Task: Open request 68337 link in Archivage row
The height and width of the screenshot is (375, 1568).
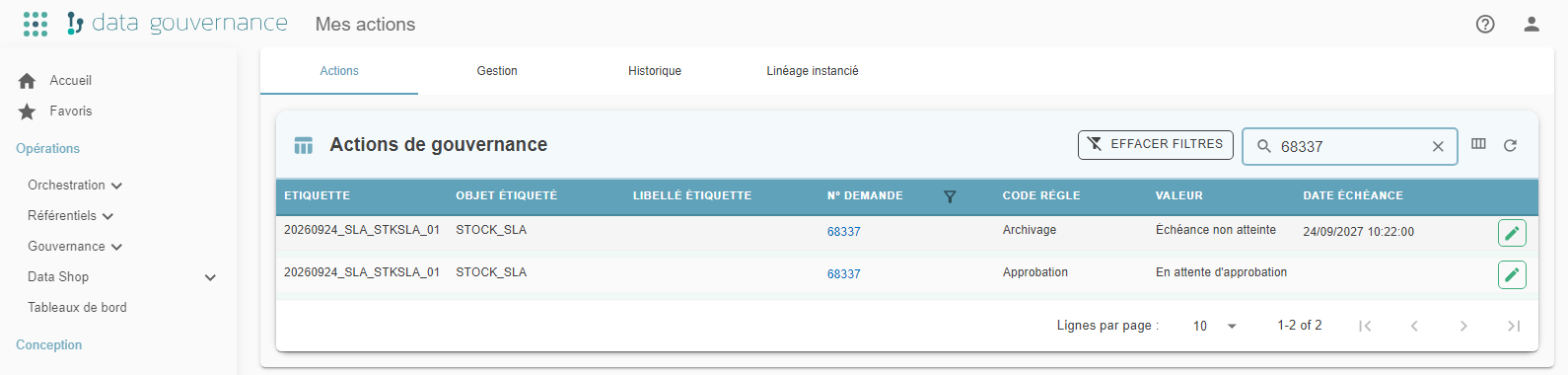Action: coord(843,232)
